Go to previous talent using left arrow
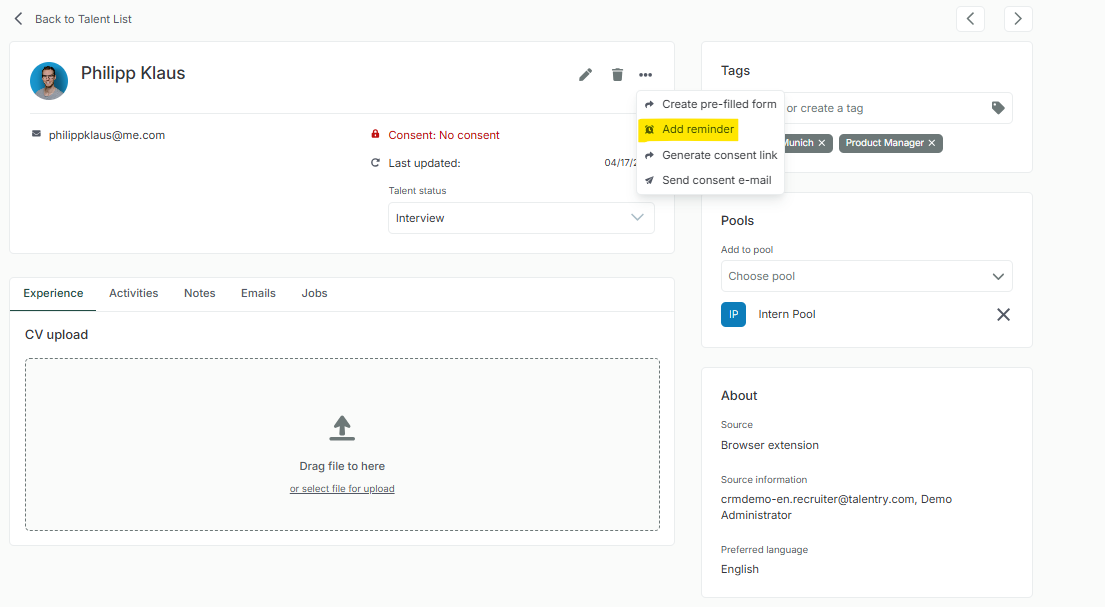 click(970, 19)
